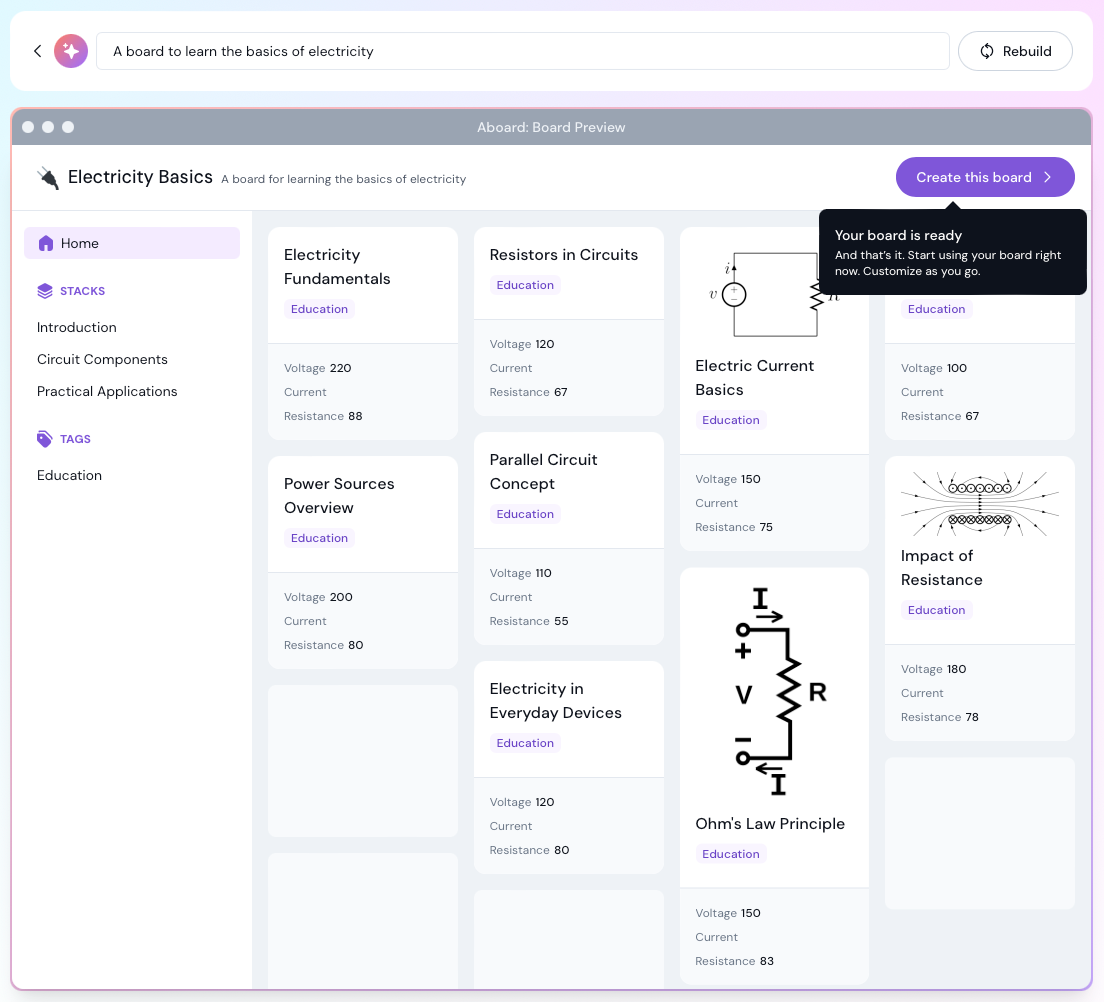The image size is (1104, 1002).
Task: Click the Home house icon in sidebar
Action: point(45,243)
